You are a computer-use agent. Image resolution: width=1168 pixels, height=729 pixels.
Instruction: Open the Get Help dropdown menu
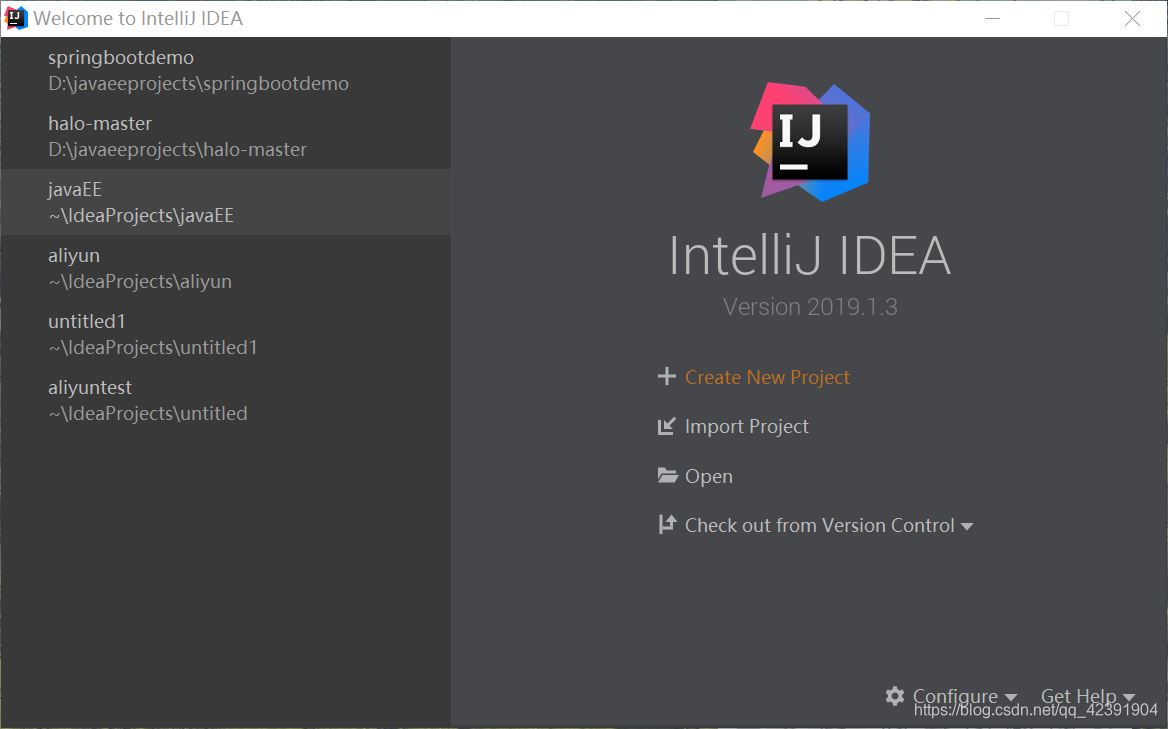(x=1088, y=696)
